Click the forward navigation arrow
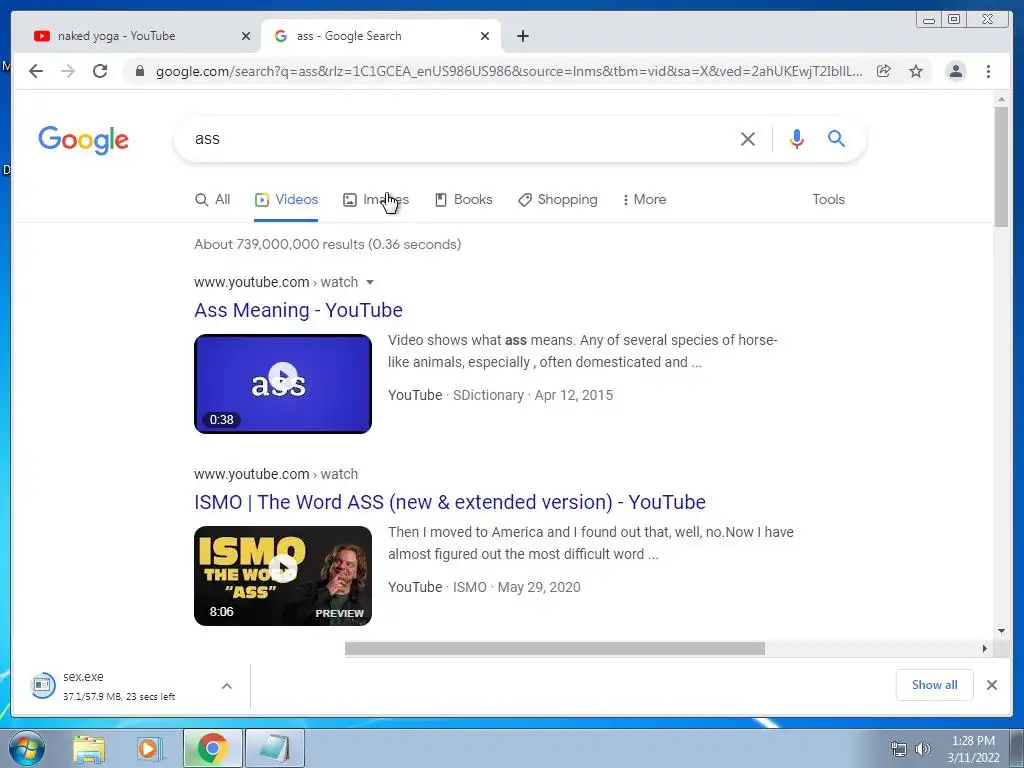Image resolution: width=1024 pixels, height=768 pixels. coord(68,71)
